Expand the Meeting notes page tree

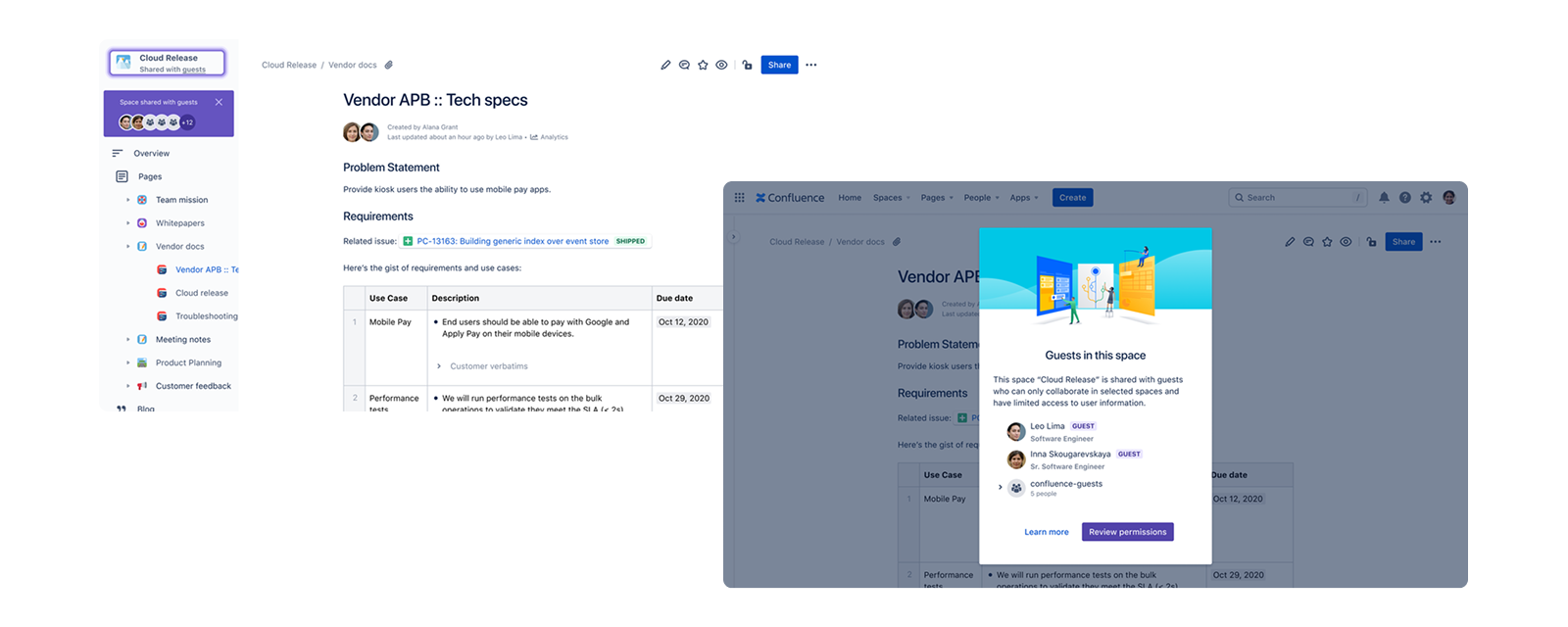[x=127, y=340]
